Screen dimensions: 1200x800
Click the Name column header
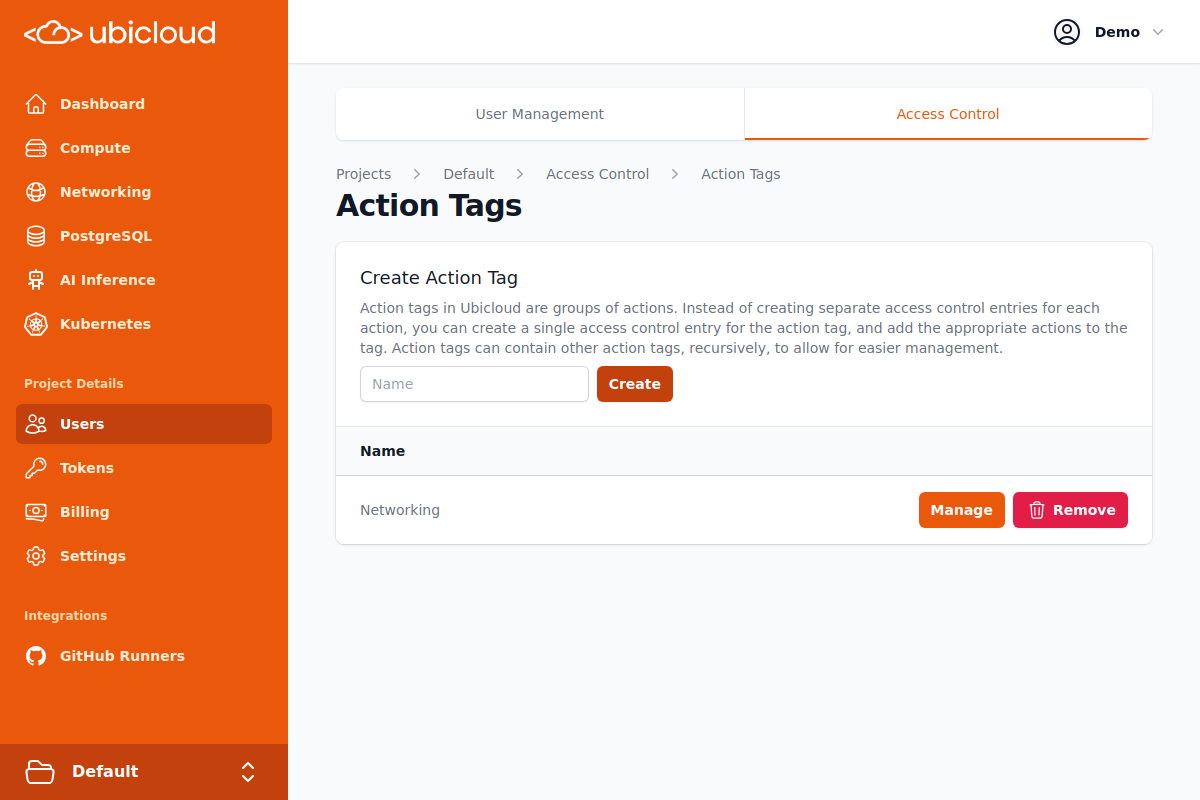[x=383, y=451]
